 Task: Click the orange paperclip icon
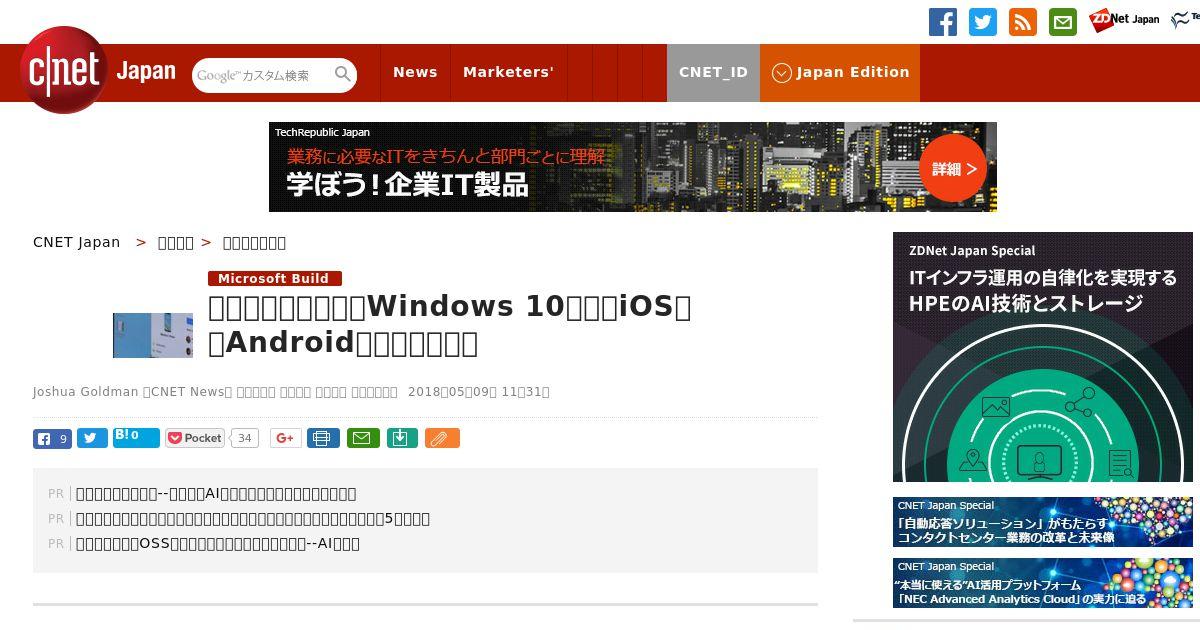coord(442,438)
